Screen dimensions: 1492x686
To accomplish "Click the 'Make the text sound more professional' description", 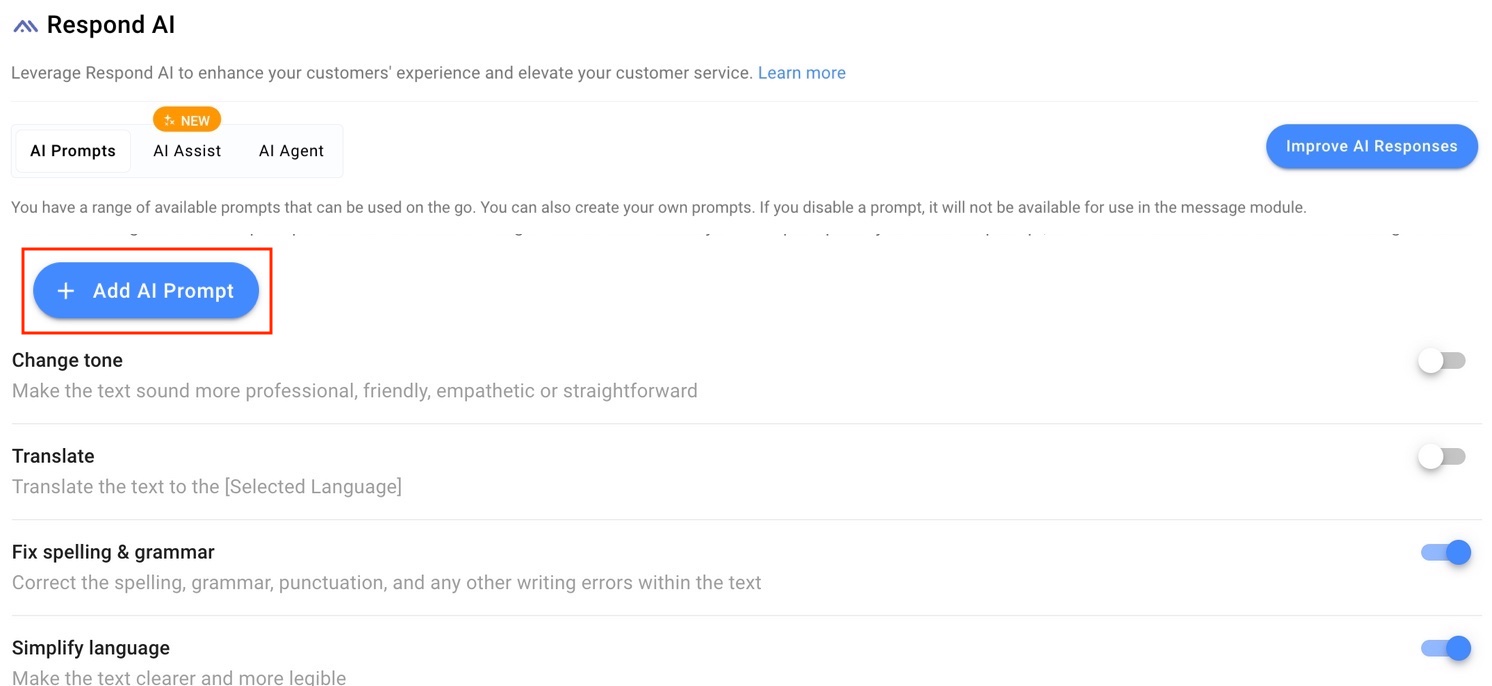I will tap(355, 391).
